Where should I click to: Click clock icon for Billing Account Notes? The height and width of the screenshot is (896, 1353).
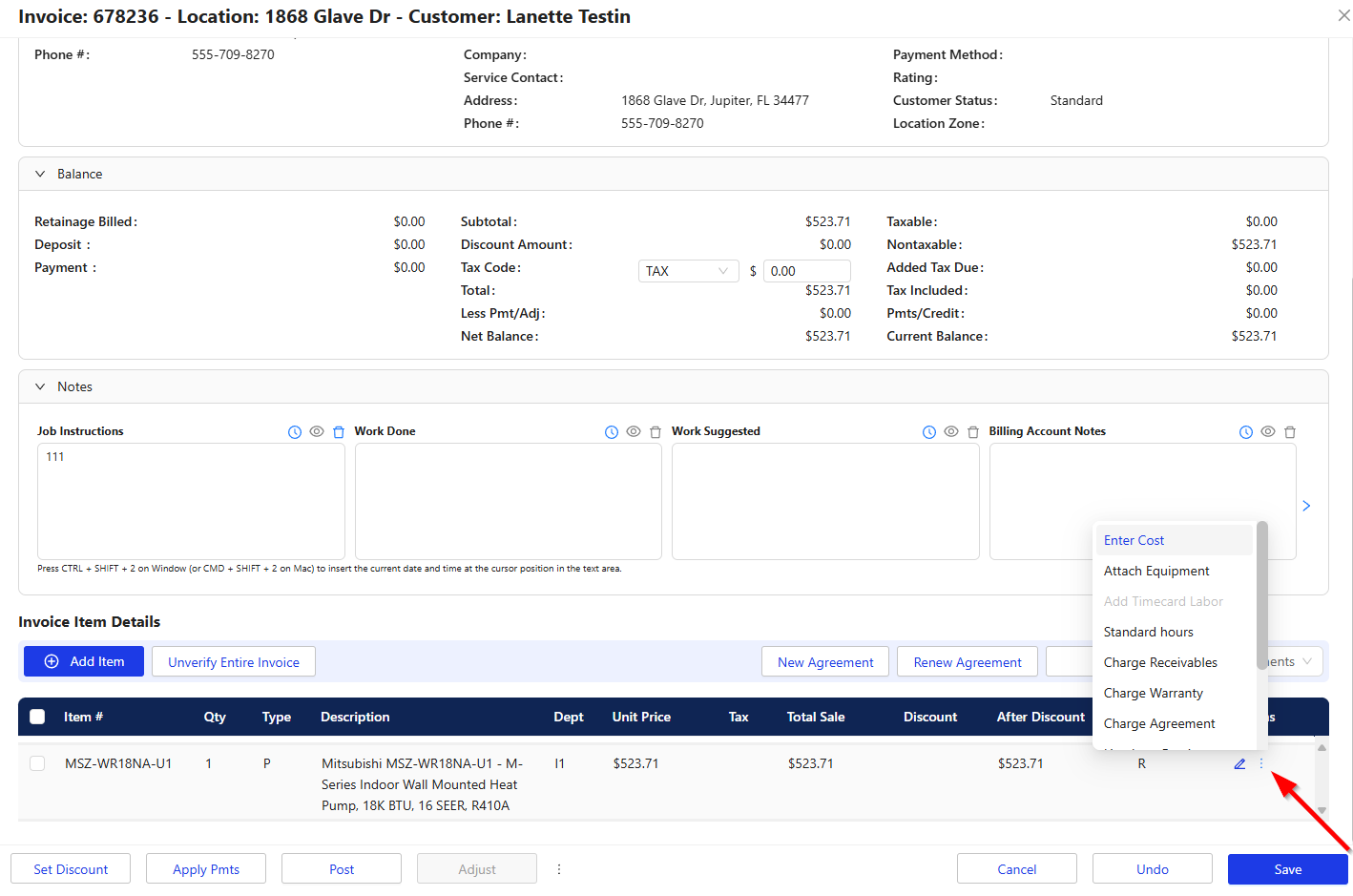coord(1246,432)
